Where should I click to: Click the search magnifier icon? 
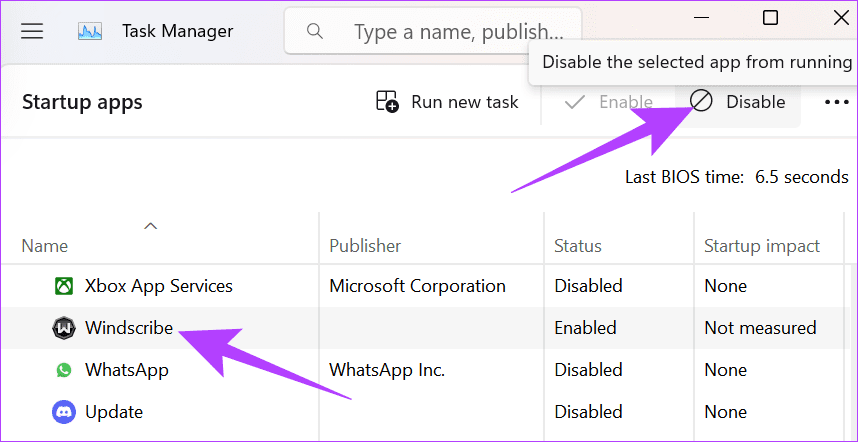tap(315, 32)
